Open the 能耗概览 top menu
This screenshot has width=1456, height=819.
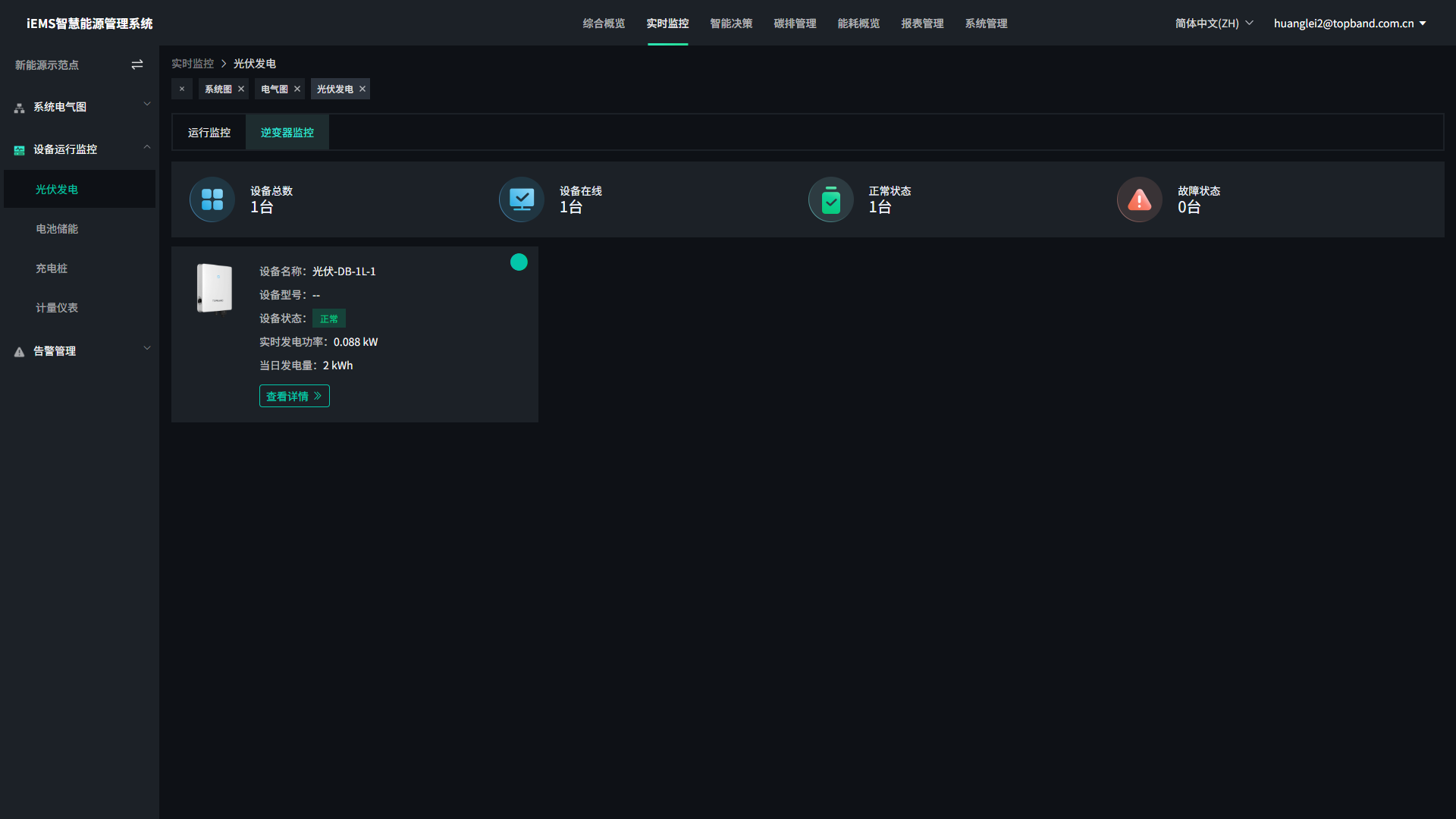click(x=859, y=24)
